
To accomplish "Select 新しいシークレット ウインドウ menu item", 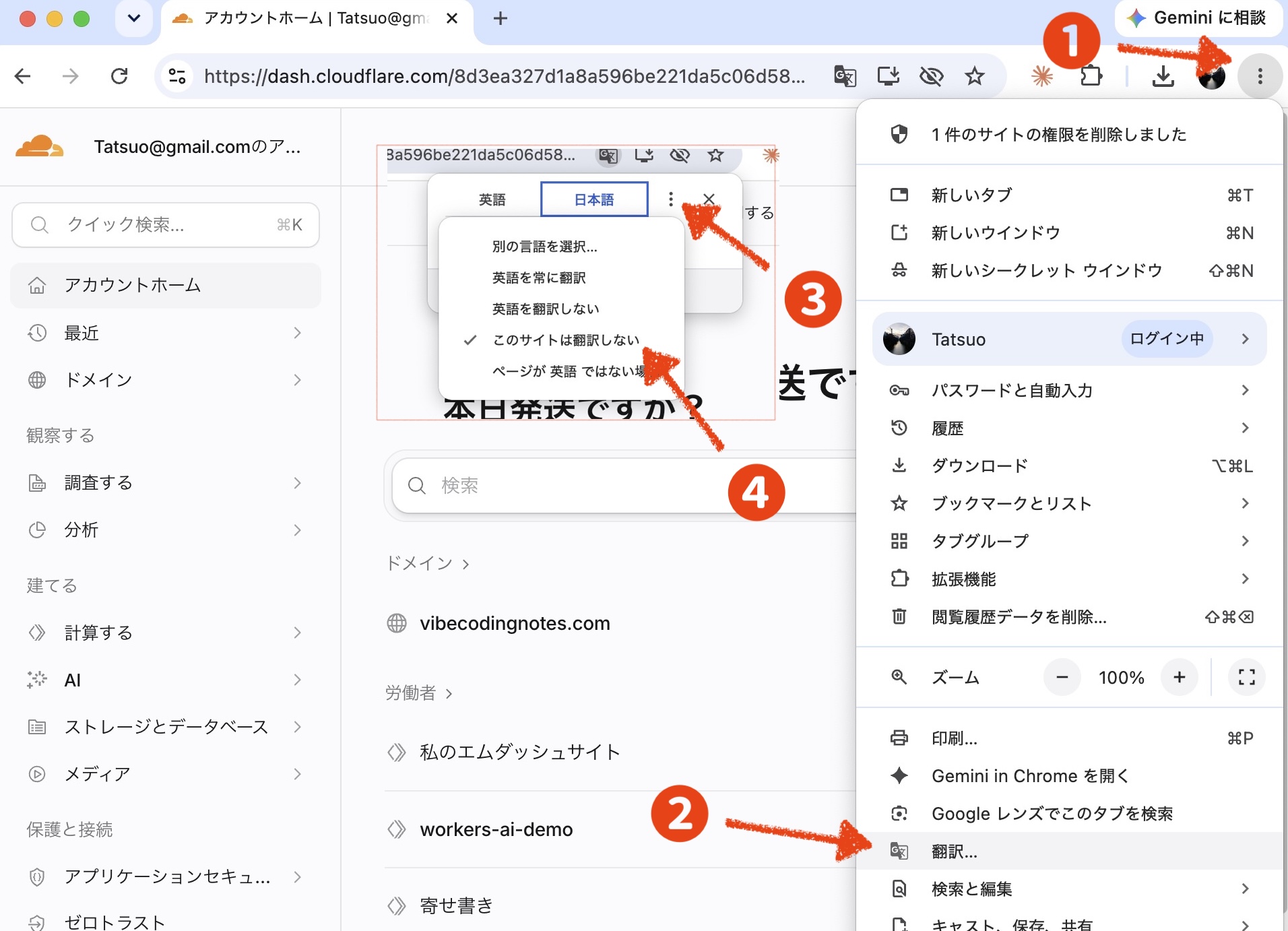I will pyautogui.click(x=1070, y=271).
